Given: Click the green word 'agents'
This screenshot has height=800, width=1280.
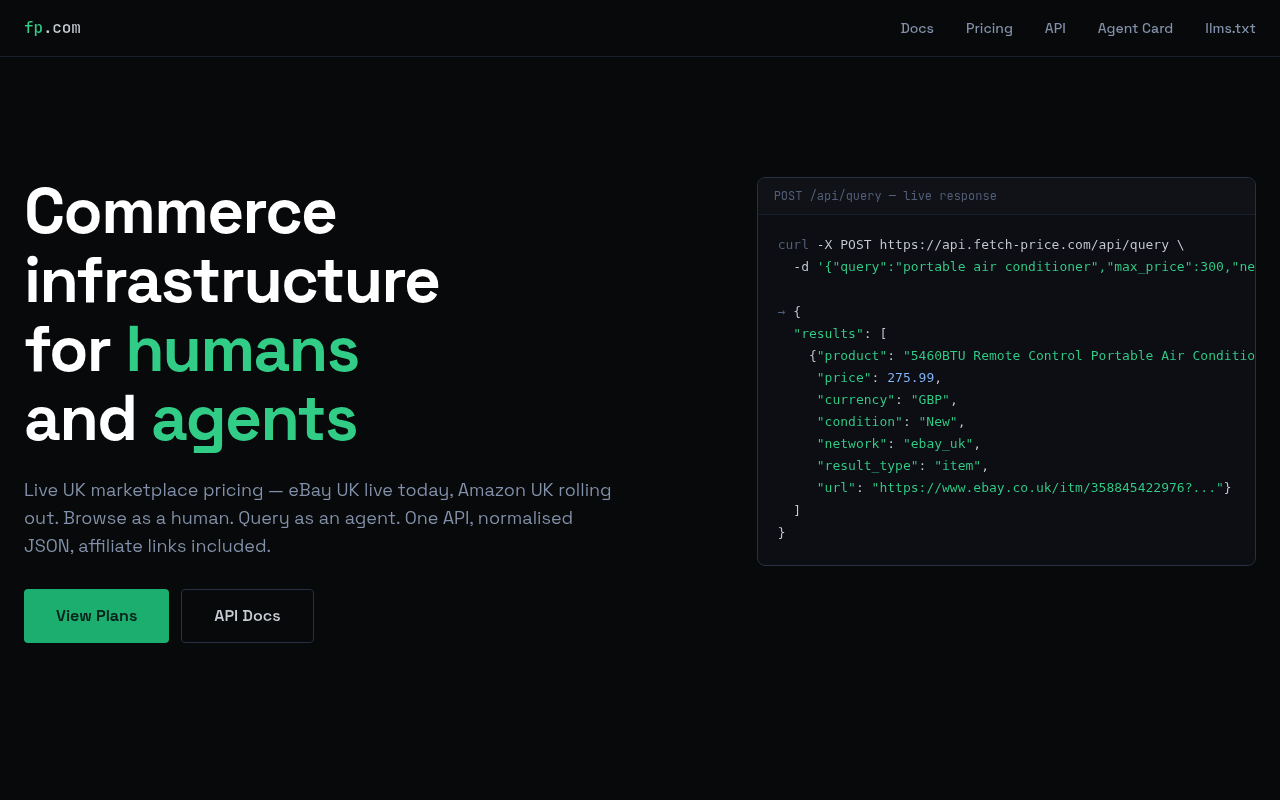Looking at the screenshot, I should tap(254, 419).
